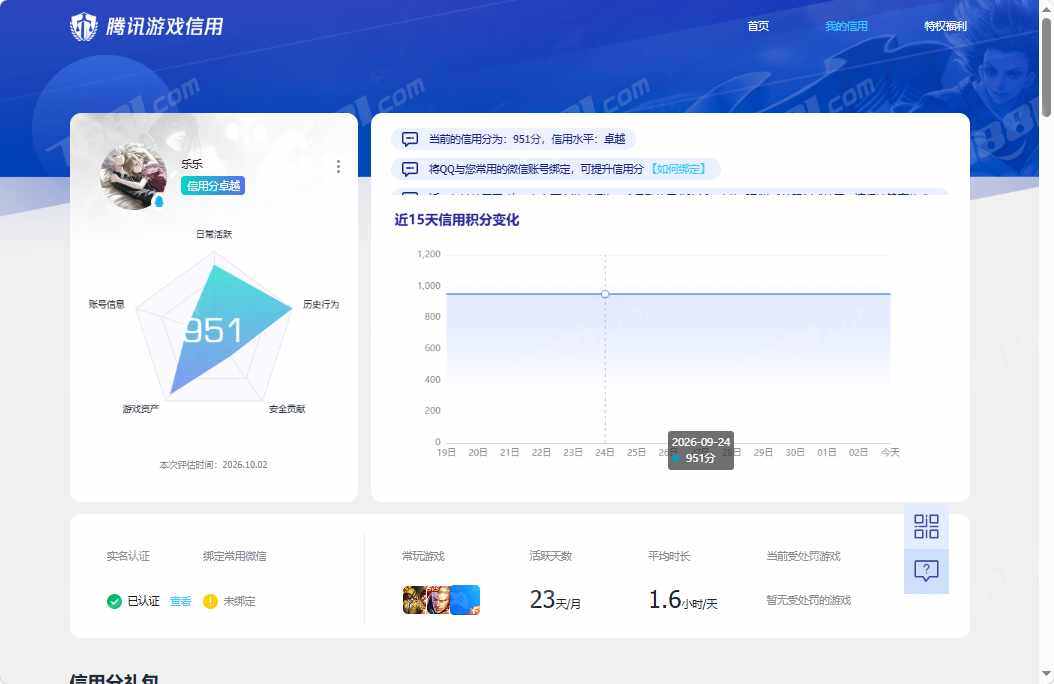Click the 未绑定 status text

[x=239, y=601]
